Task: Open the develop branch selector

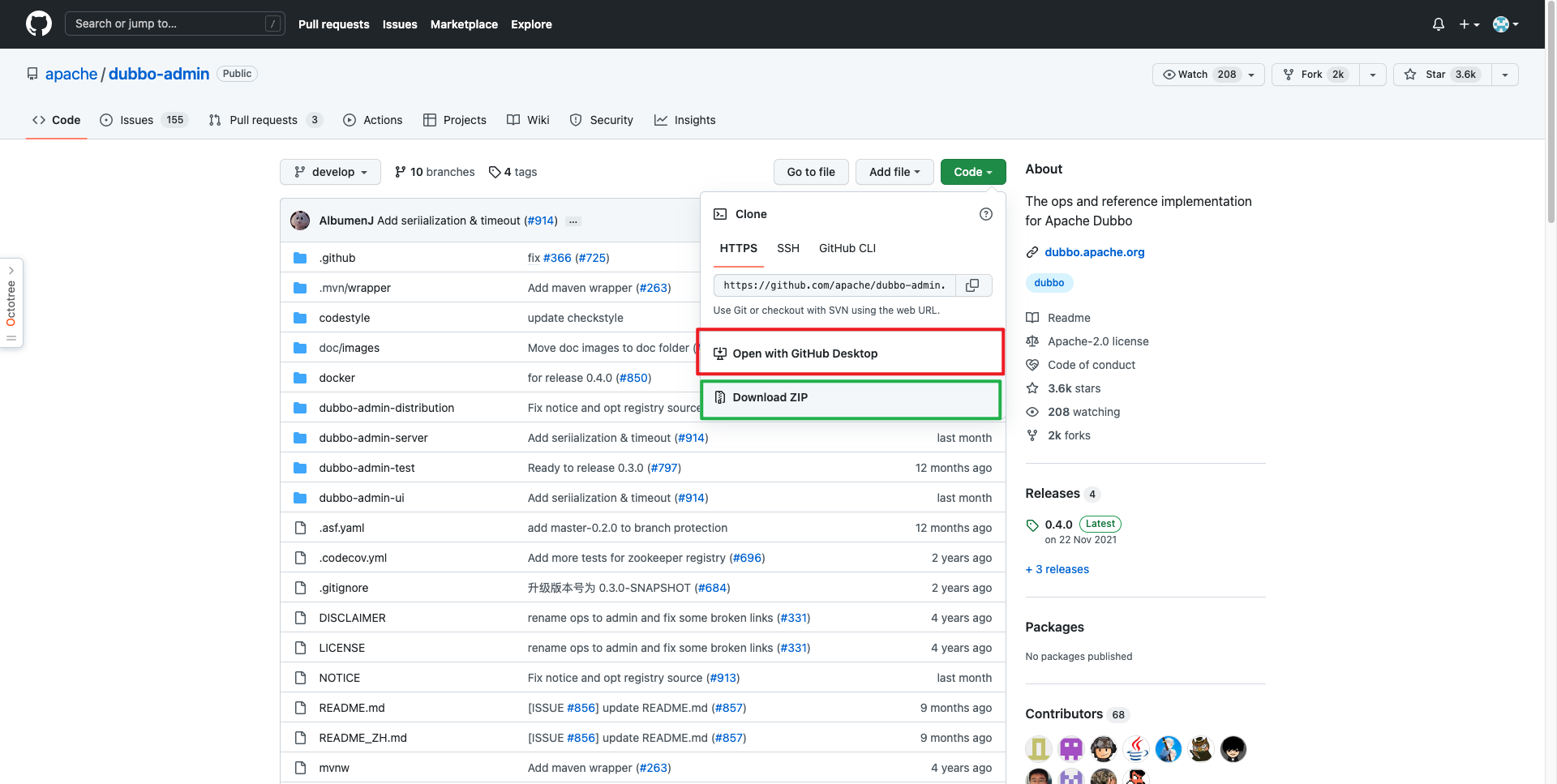Action: pyautogui.click(x=331, y=172)
